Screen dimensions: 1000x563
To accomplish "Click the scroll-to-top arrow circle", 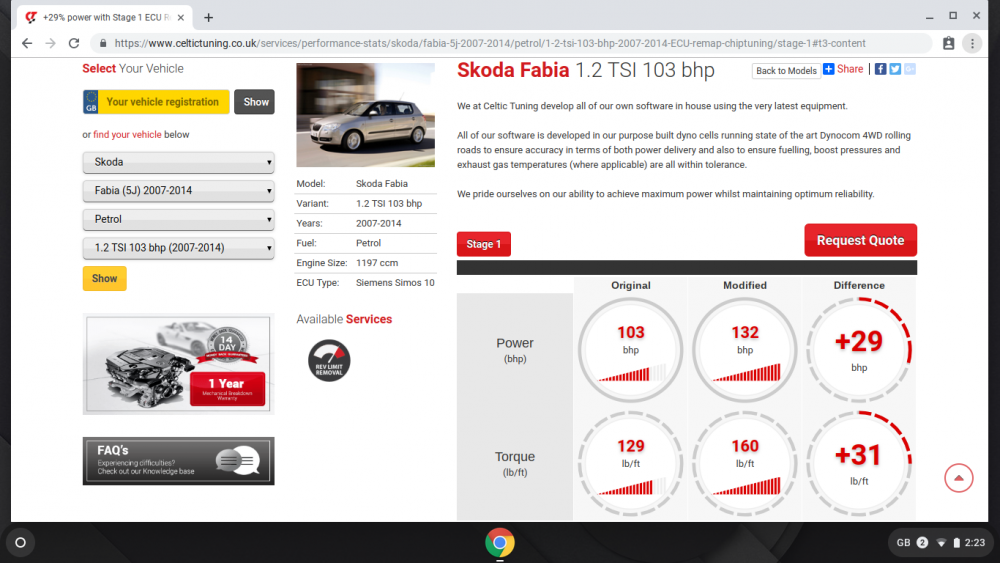I will [959, 478].
